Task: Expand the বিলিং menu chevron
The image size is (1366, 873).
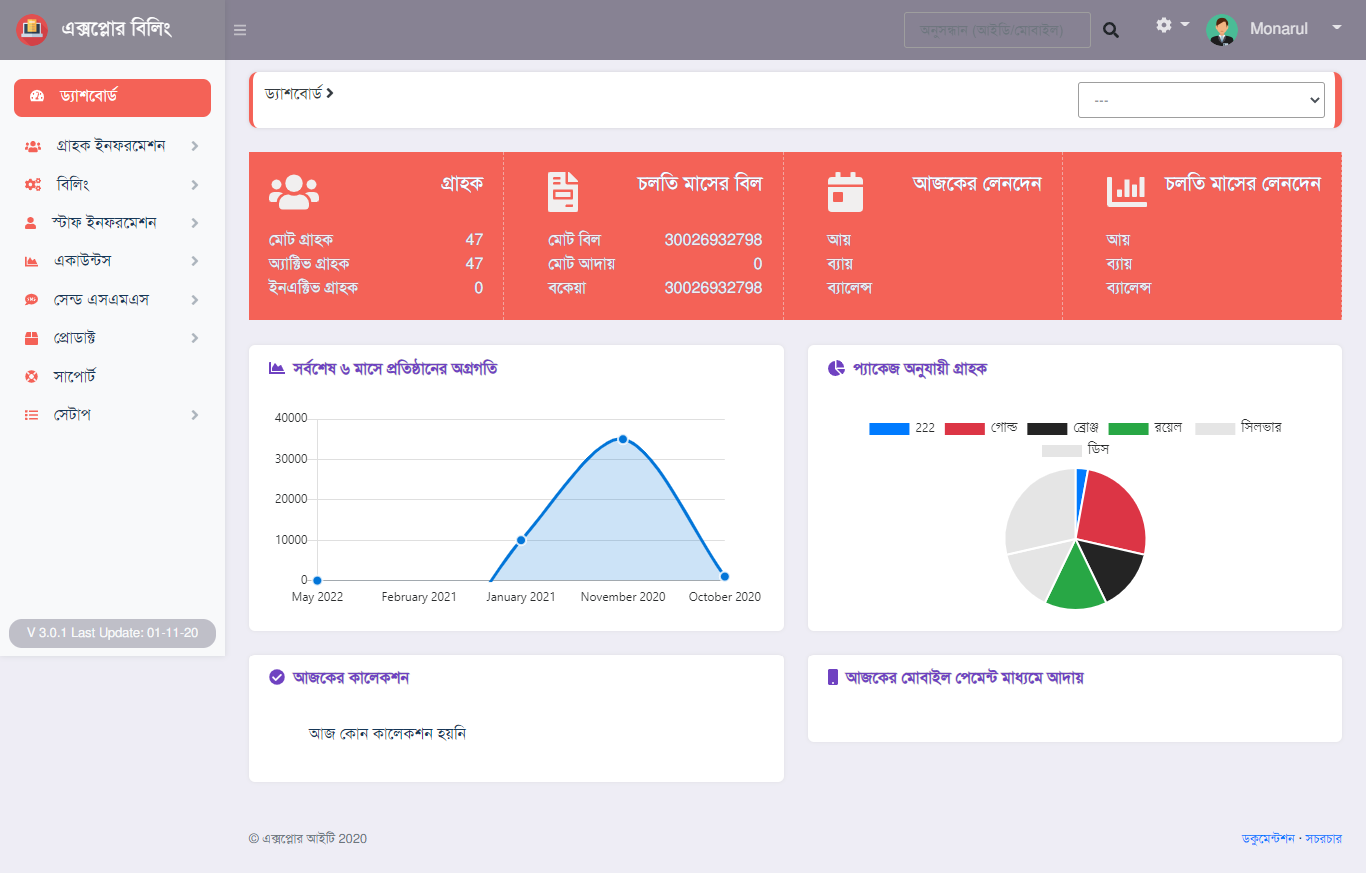Action: point(194,185)
